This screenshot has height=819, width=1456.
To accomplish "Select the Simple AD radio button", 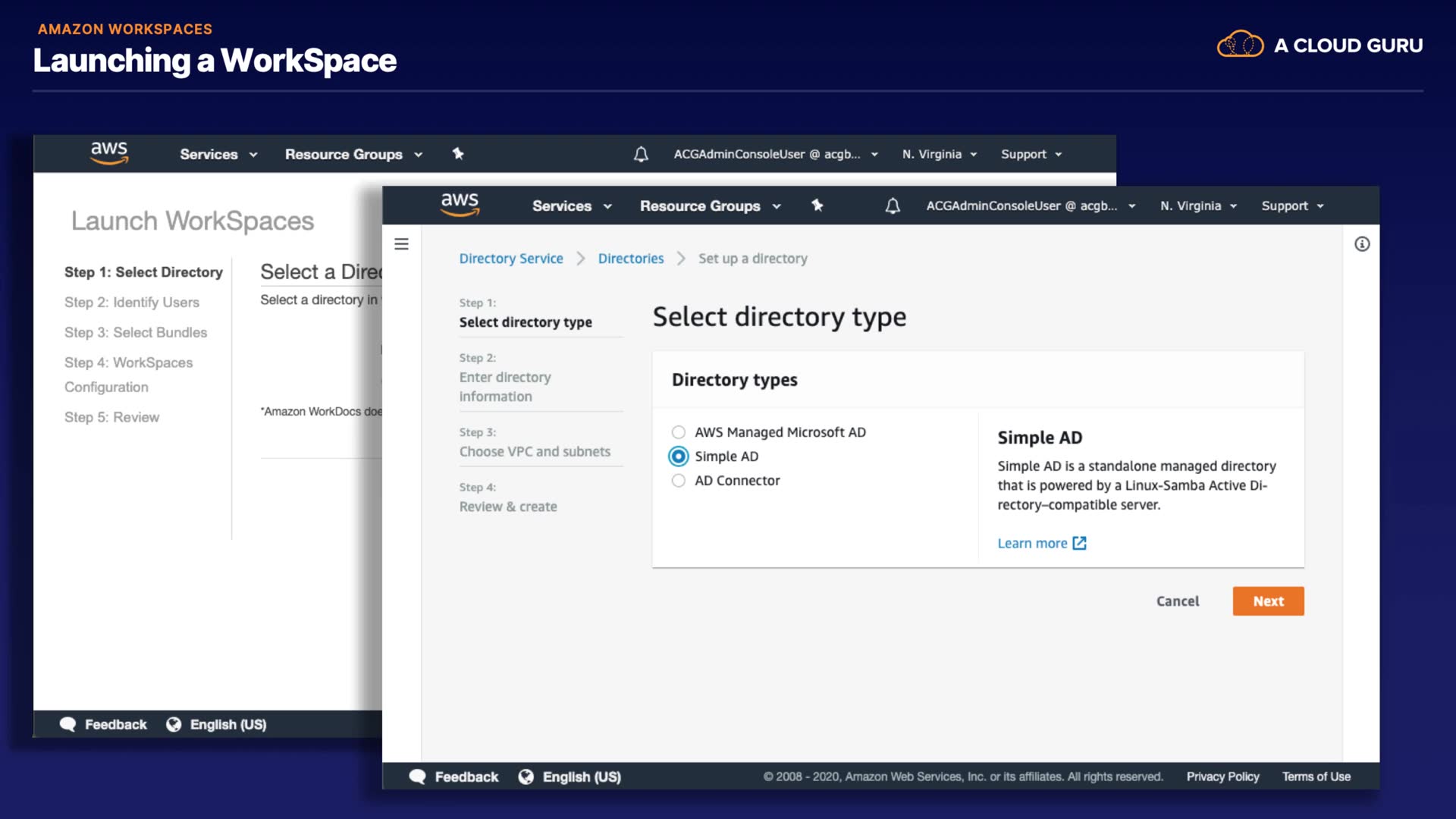I will [679, 457].
